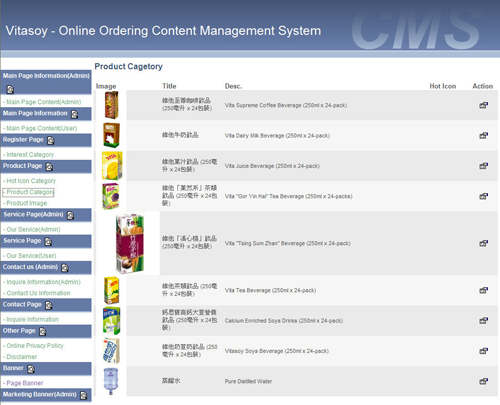Click the Hot Icon column header
This screenshot has height=405, width=500.
point(443,86)
